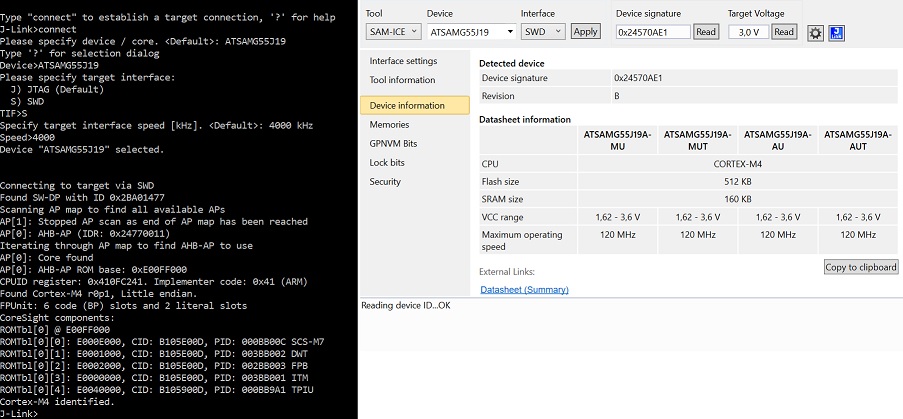
Task: Click the ROMTbl TPIU line in terminal
Action: pyautogui.click(x=158, y=390)
